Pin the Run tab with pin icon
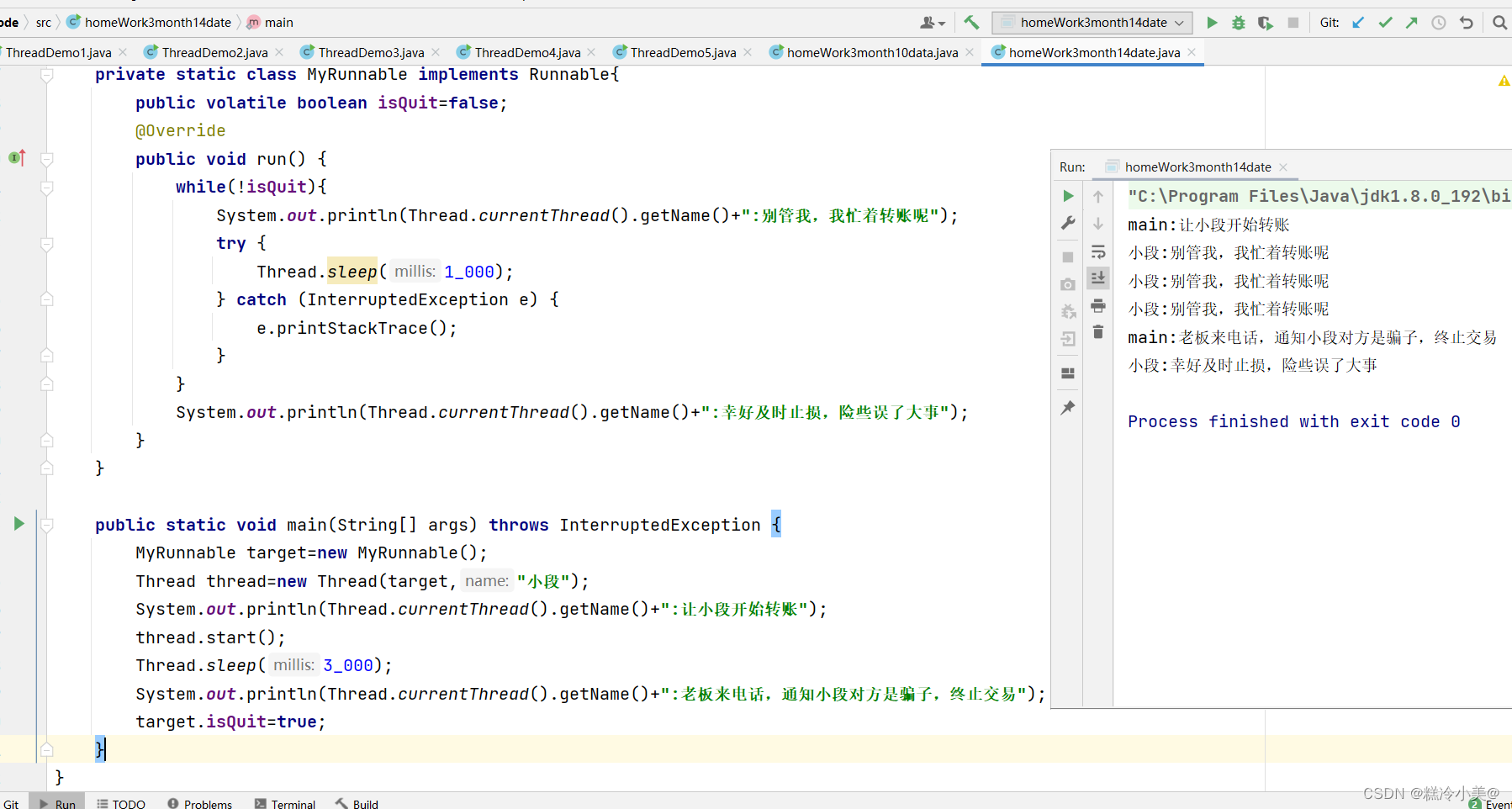This screenshot has height=809, width=1512. pyautogui.click(x=1068, y=408)
